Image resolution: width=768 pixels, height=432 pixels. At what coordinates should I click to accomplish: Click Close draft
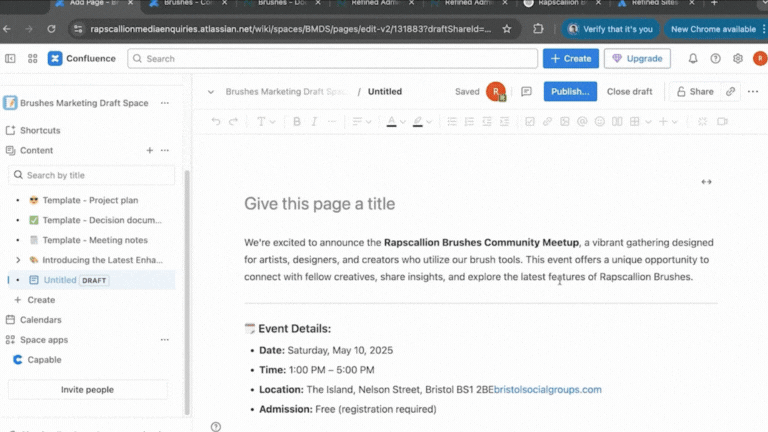pyautogui.click(x=629, y=92)
